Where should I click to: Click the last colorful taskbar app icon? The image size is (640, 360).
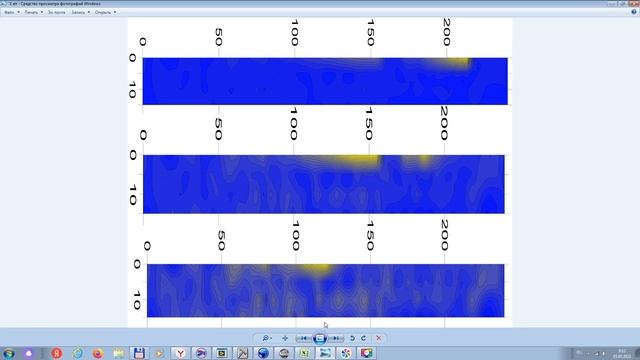click(367, 353)
